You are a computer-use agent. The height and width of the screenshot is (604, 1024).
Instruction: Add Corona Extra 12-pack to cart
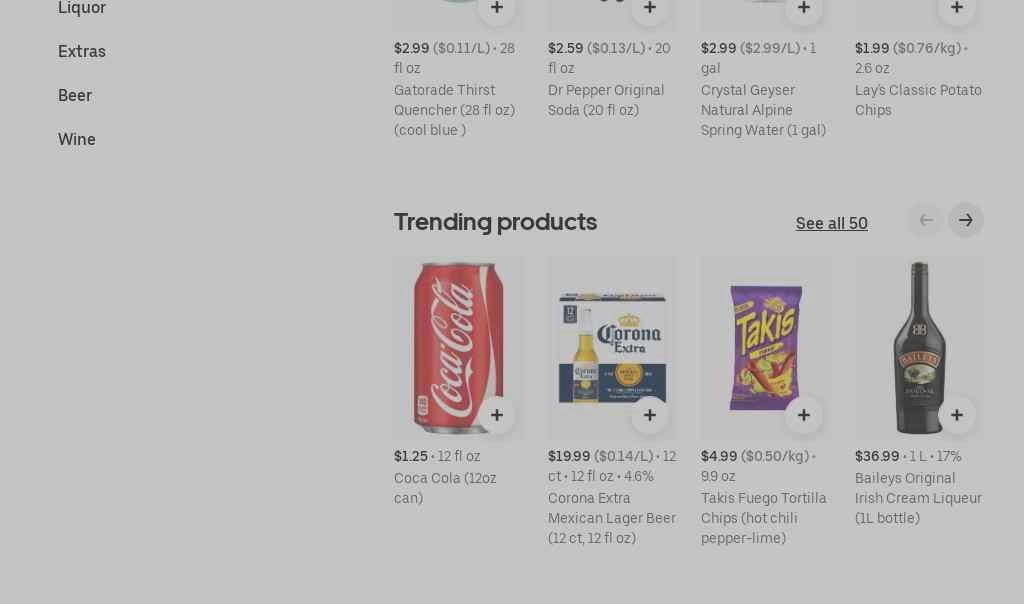point(650,415)
